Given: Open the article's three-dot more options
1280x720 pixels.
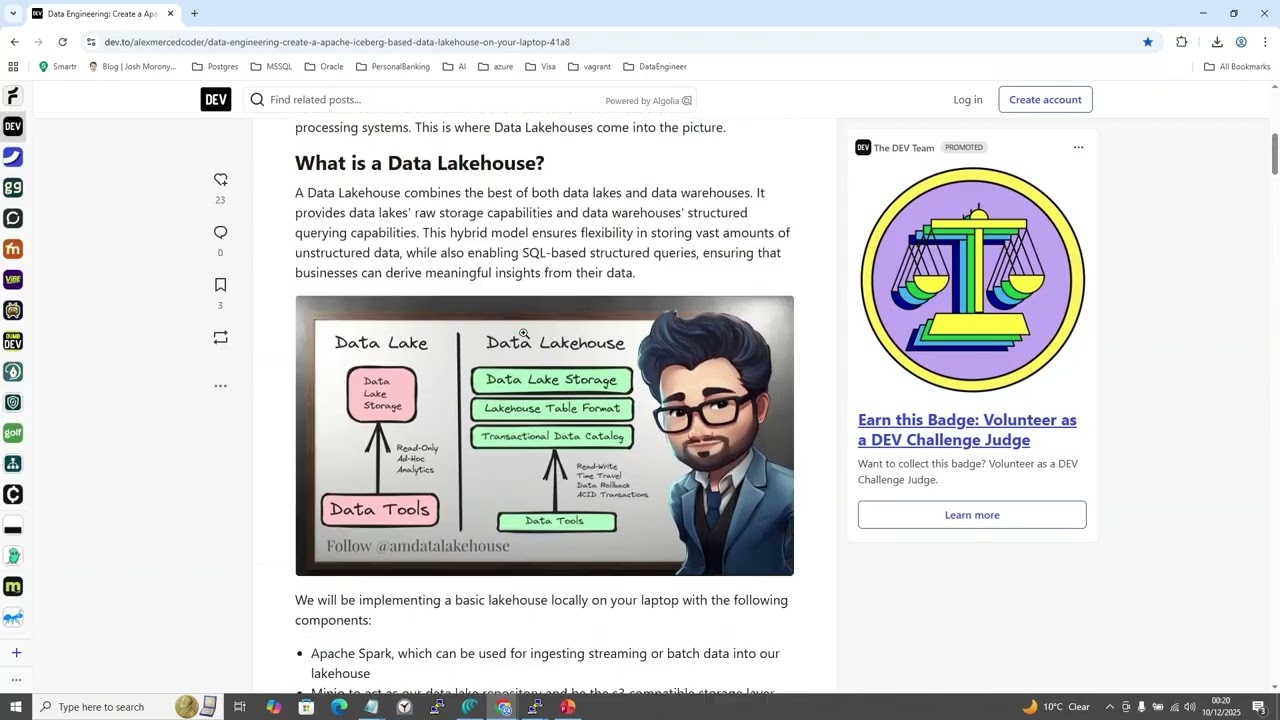Looking at the screenshot, I should pyautogui.click(x=220, y=386).
